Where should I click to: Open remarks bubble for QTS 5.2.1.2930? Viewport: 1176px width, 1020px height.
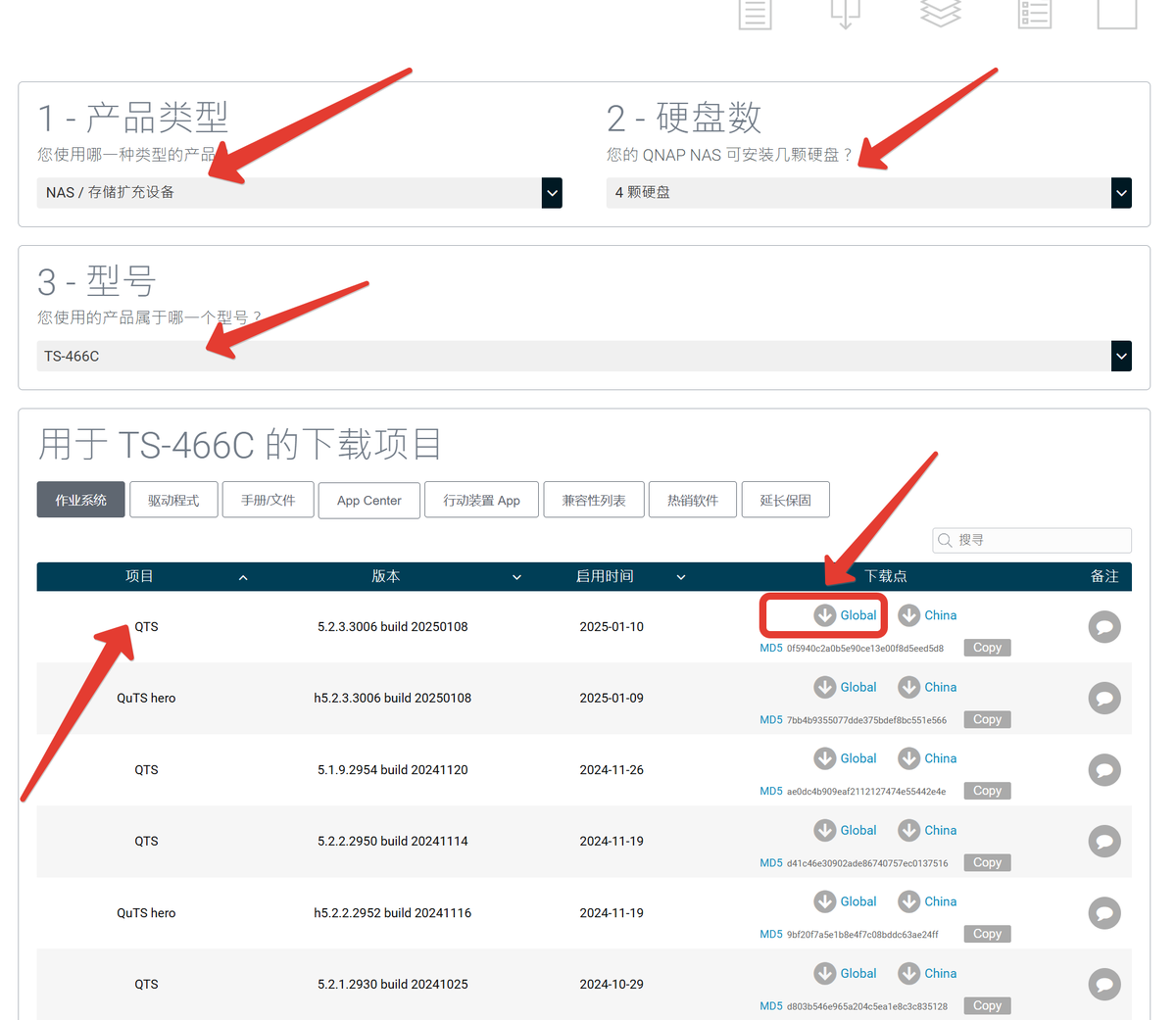(x=1104, y=985)
